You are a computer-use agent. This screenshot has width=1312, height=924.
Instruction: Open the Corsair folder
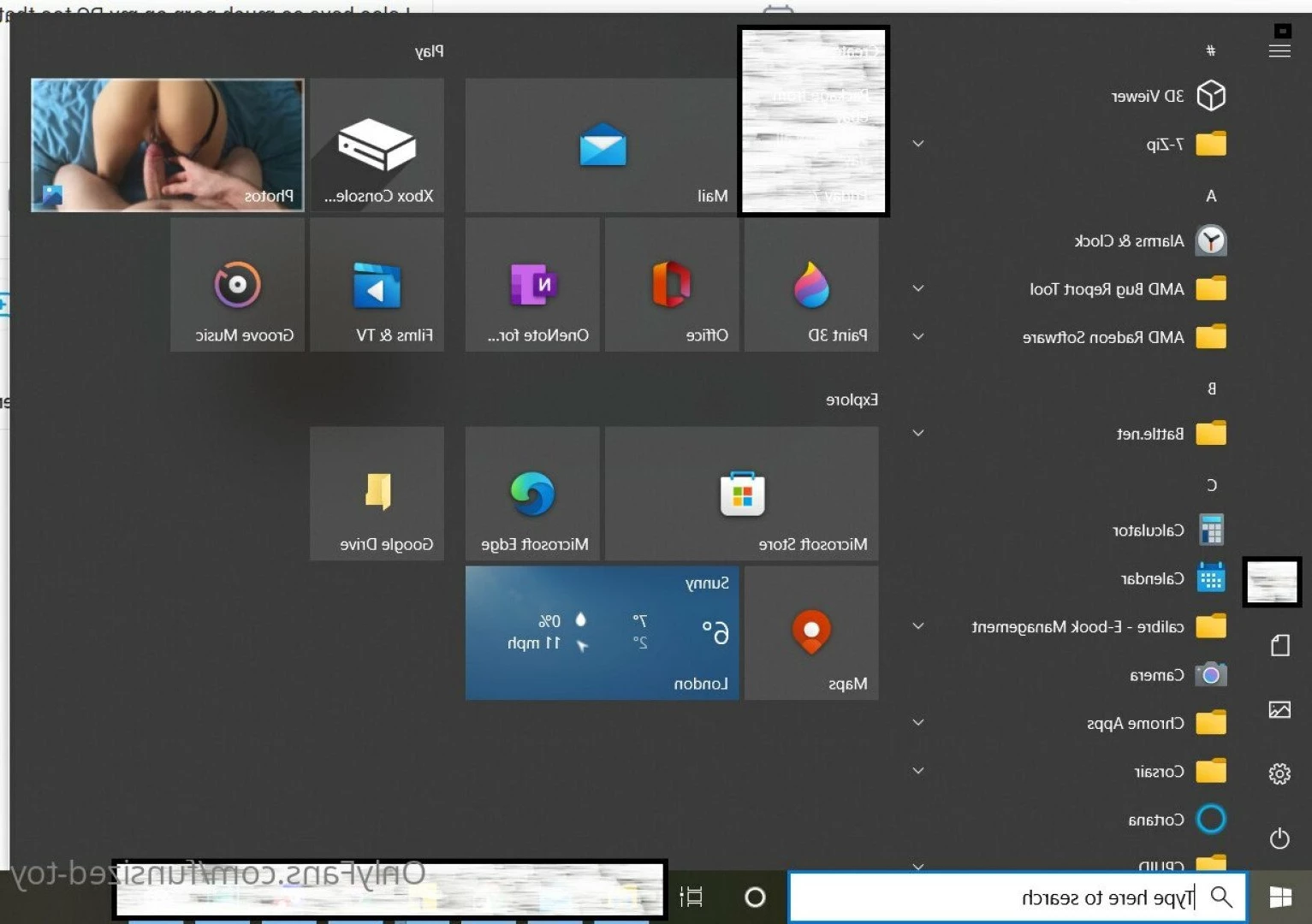[x=1180, y=771]
